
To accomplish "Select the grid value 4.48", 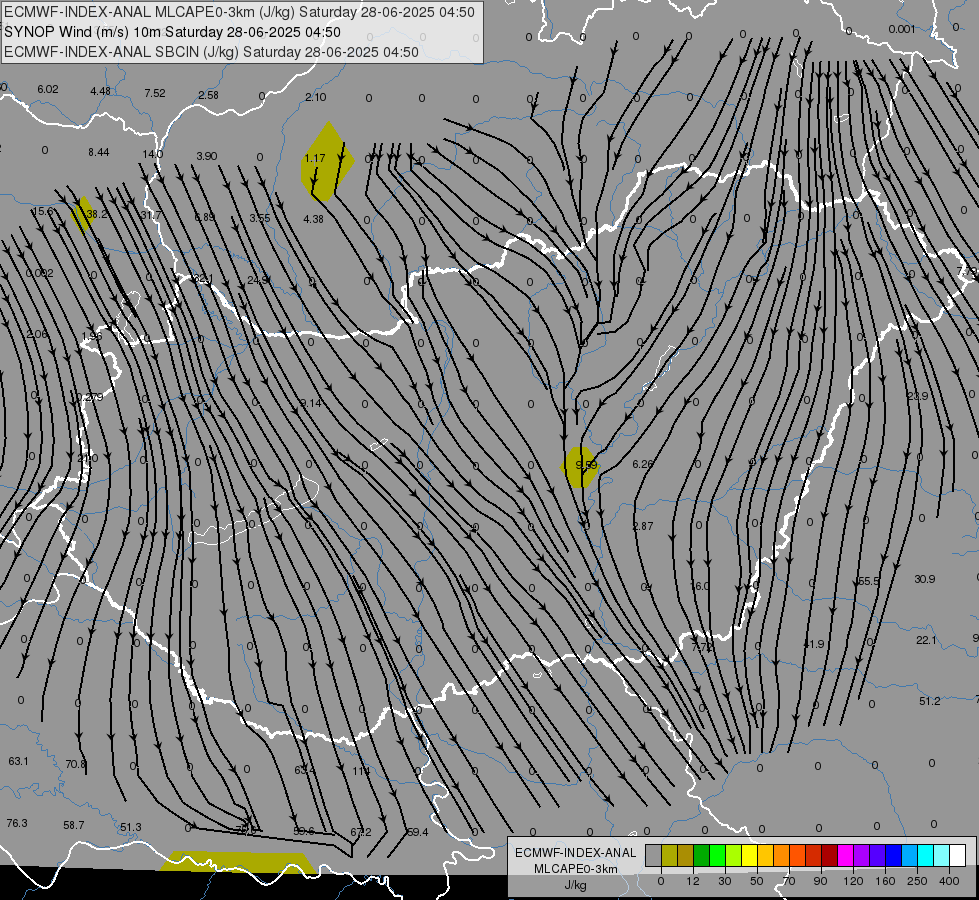I will click(x=101, y=91).
